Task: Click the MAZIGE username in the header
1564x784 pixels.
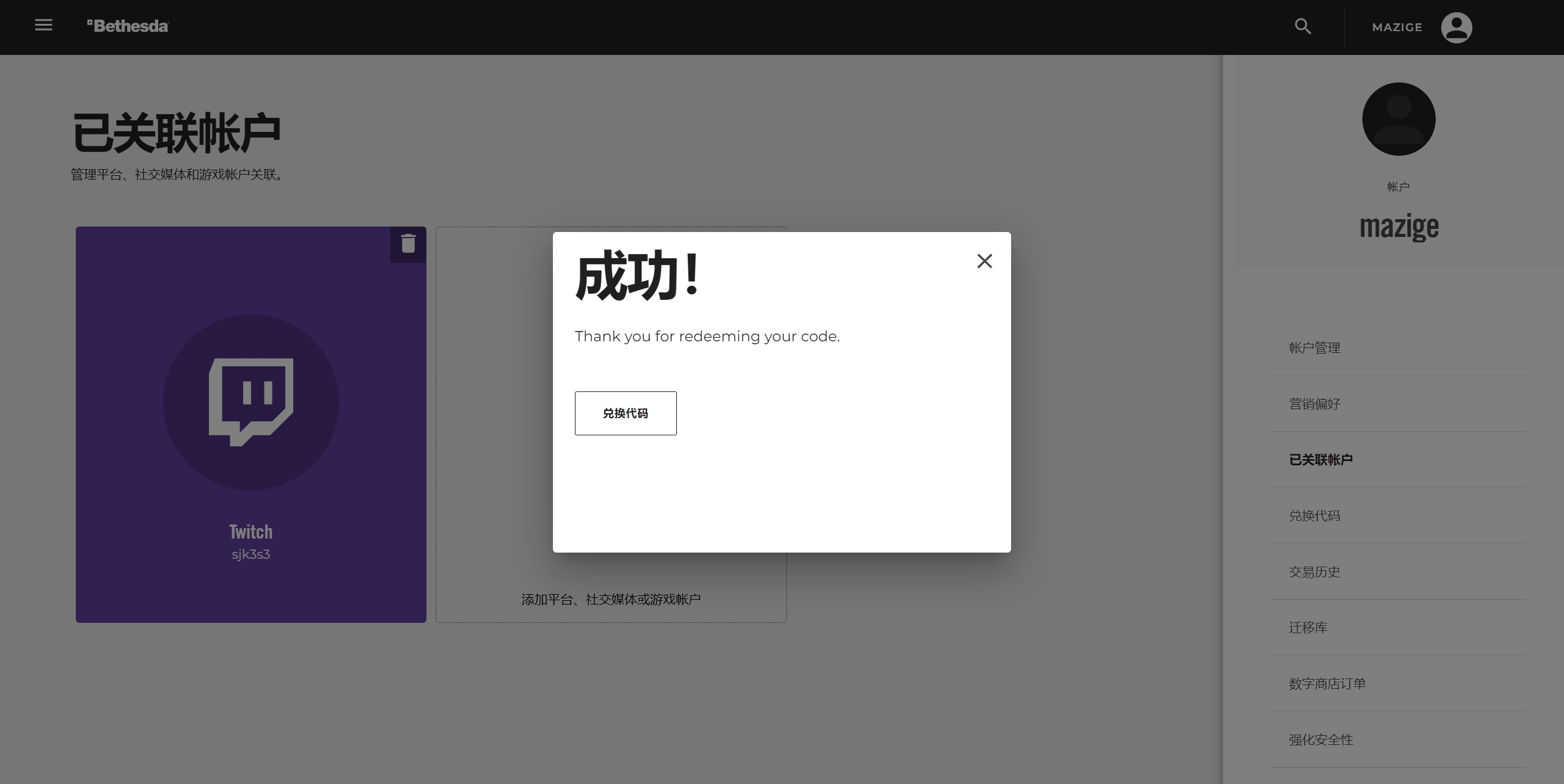Action: (x=1397, y=27)
